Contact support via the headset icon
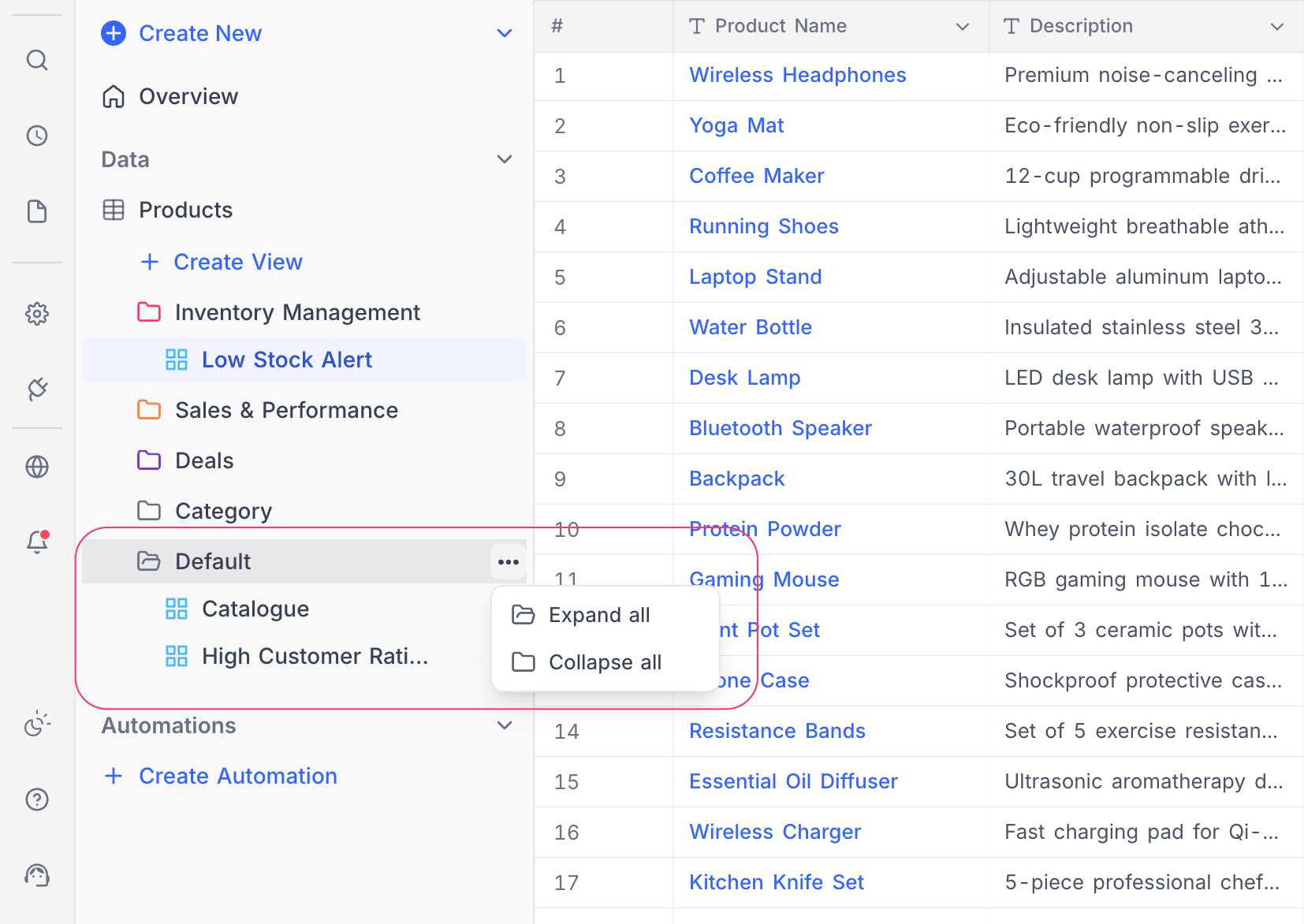Image resolution: width=1304 pixels, height=924 pixels. pyautogui.click(x=37, y=875)
